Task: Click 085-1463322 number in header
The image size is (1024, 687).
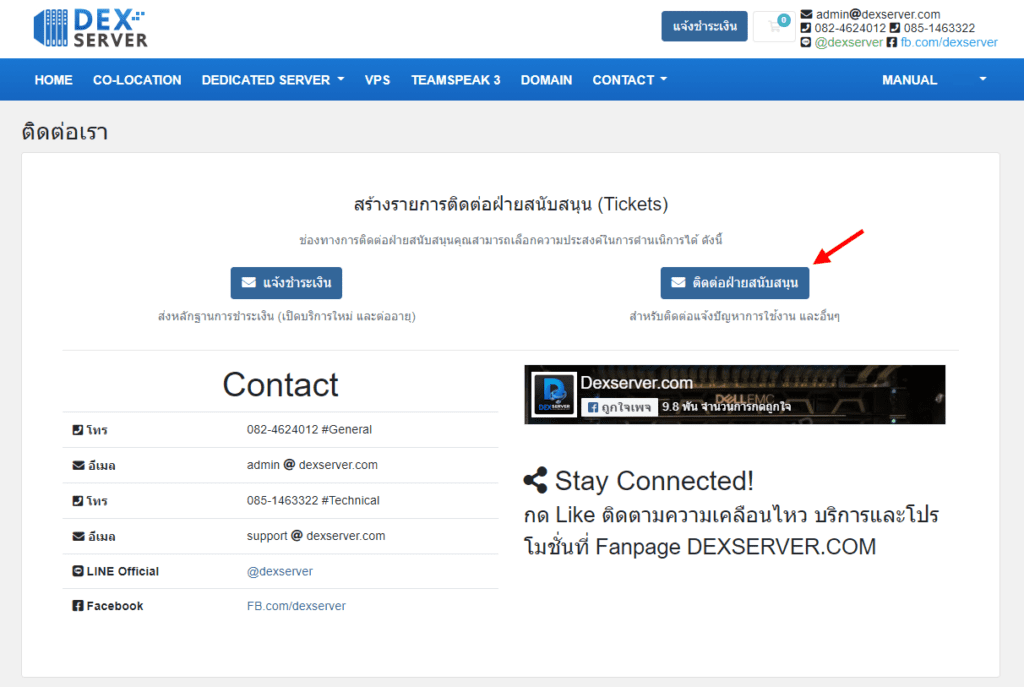Action: pyautogui.click(x=939, y=28)
